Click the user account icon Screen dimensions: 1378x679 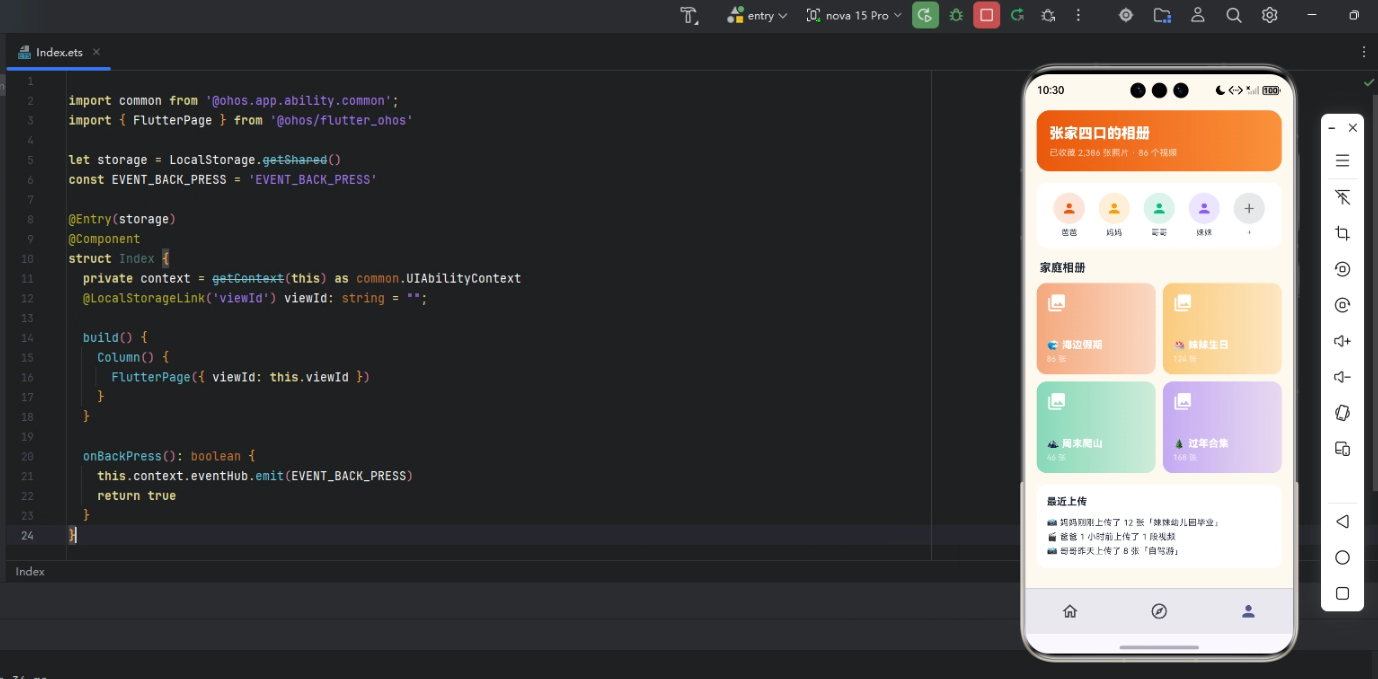coord(1198,15)
